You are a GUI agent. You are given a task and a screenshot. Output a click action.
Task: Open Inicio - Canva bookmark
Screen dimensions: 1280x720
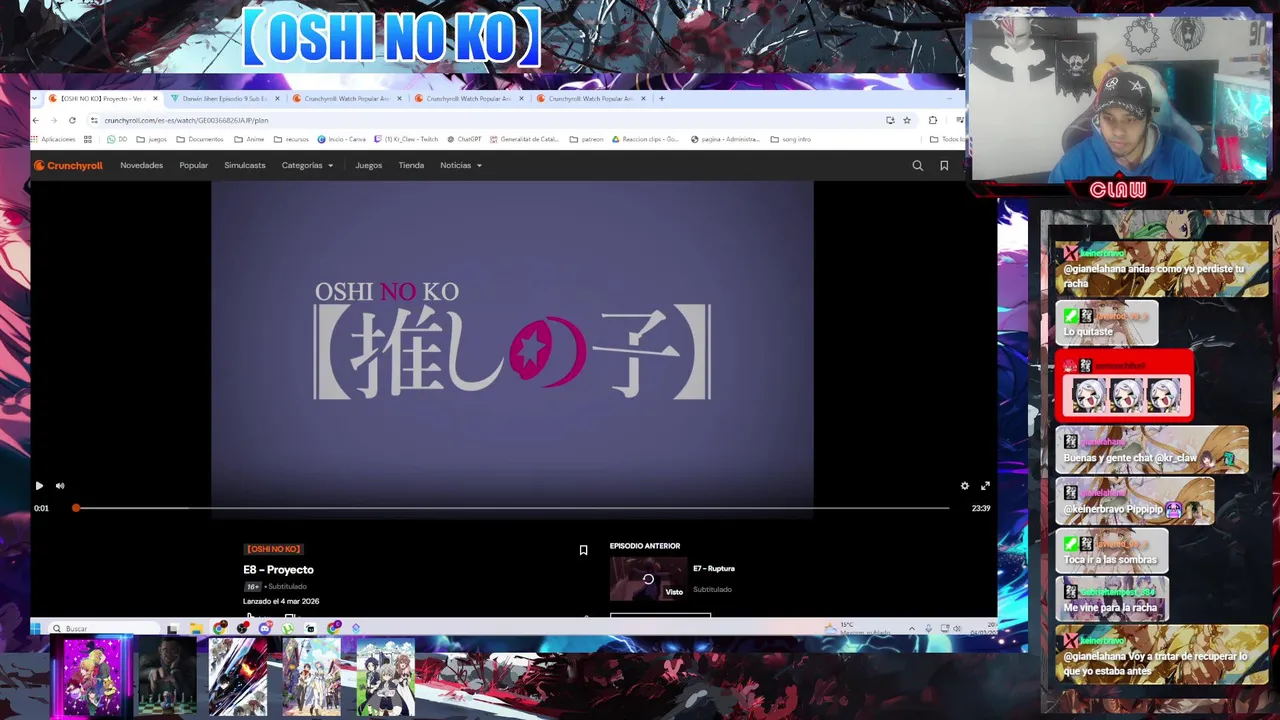(344, 139)
